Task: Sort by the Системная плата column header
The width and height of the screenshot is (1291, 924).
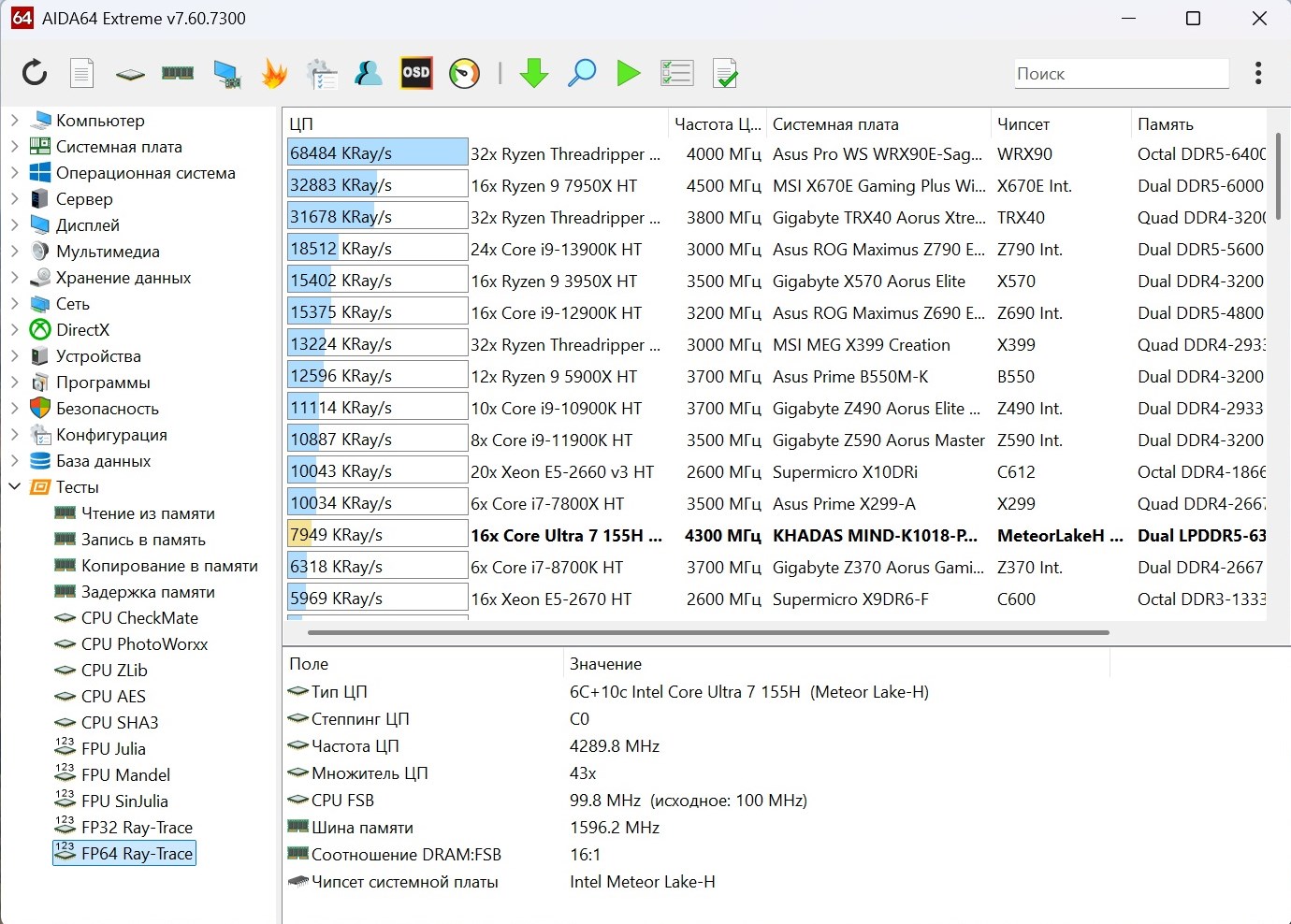Action: point(834,124)
